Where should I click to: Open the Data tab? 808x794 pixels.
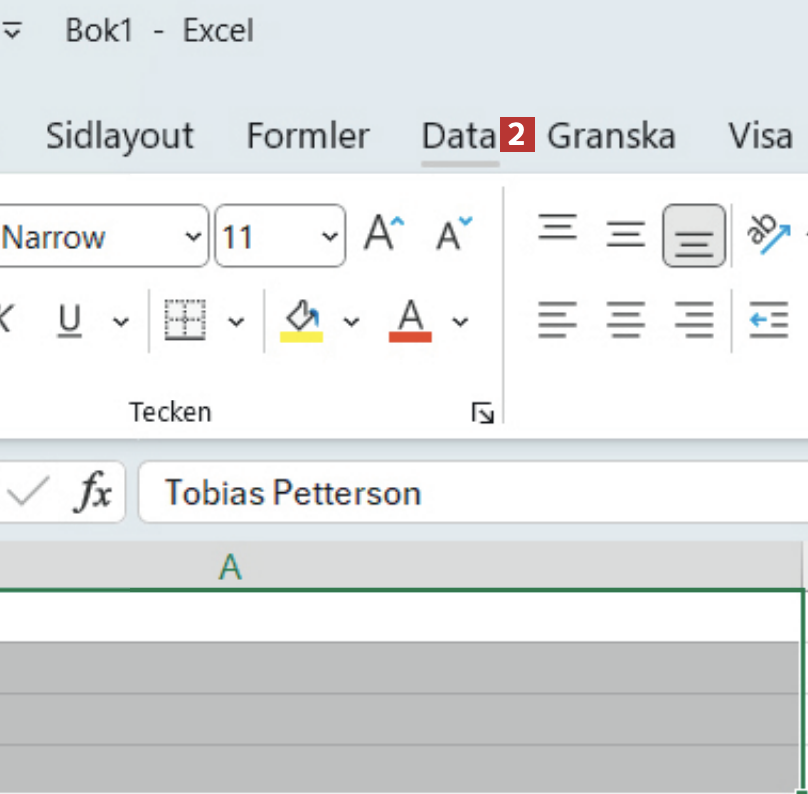click(x=459, y=136)
